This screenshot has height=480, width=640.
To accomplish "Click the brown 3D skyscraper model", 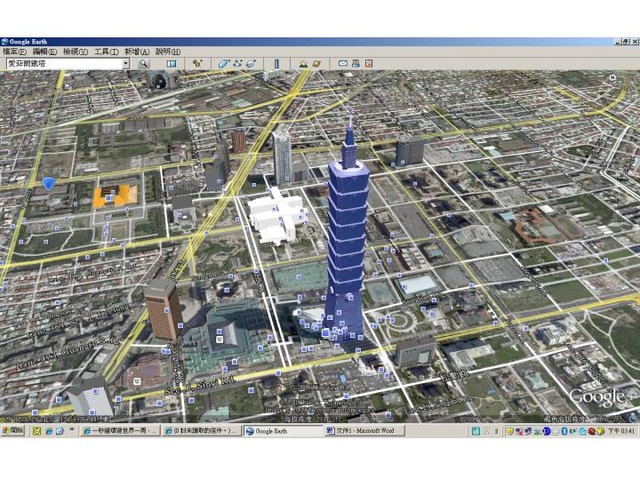I will (x=162, y=310).
